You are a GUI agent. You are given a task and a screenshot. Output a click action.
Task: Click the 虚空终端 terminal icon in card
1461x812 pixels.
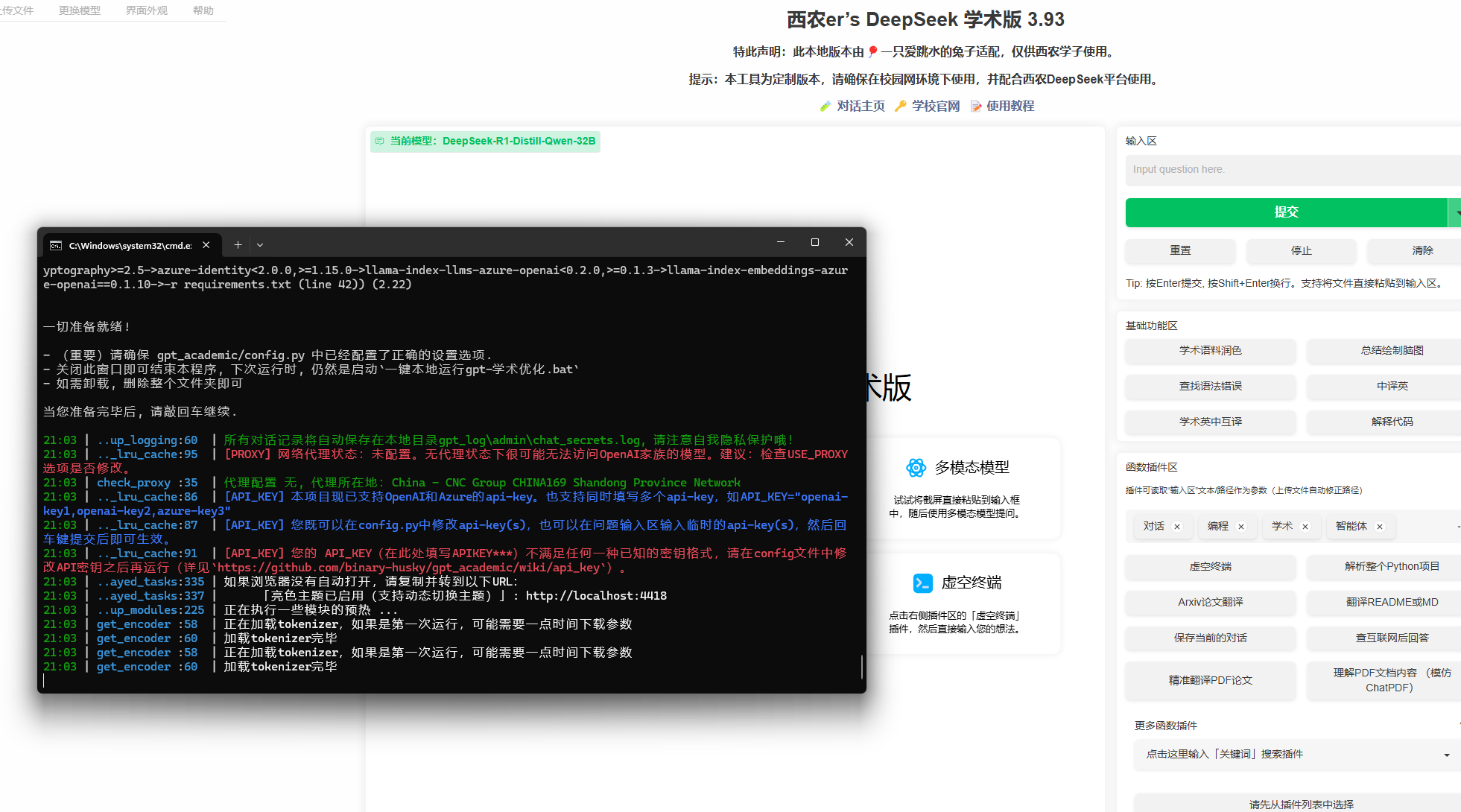point(923,583)
